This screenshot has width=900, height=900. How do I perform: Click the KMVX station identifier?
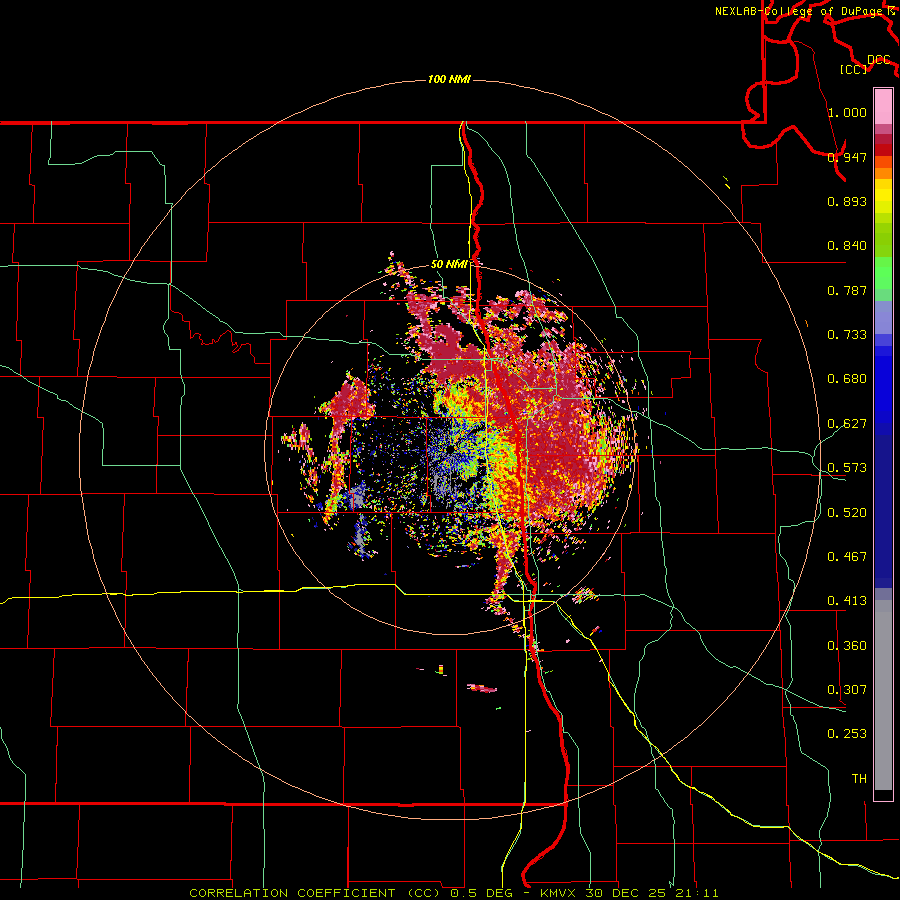coord(560,893)
